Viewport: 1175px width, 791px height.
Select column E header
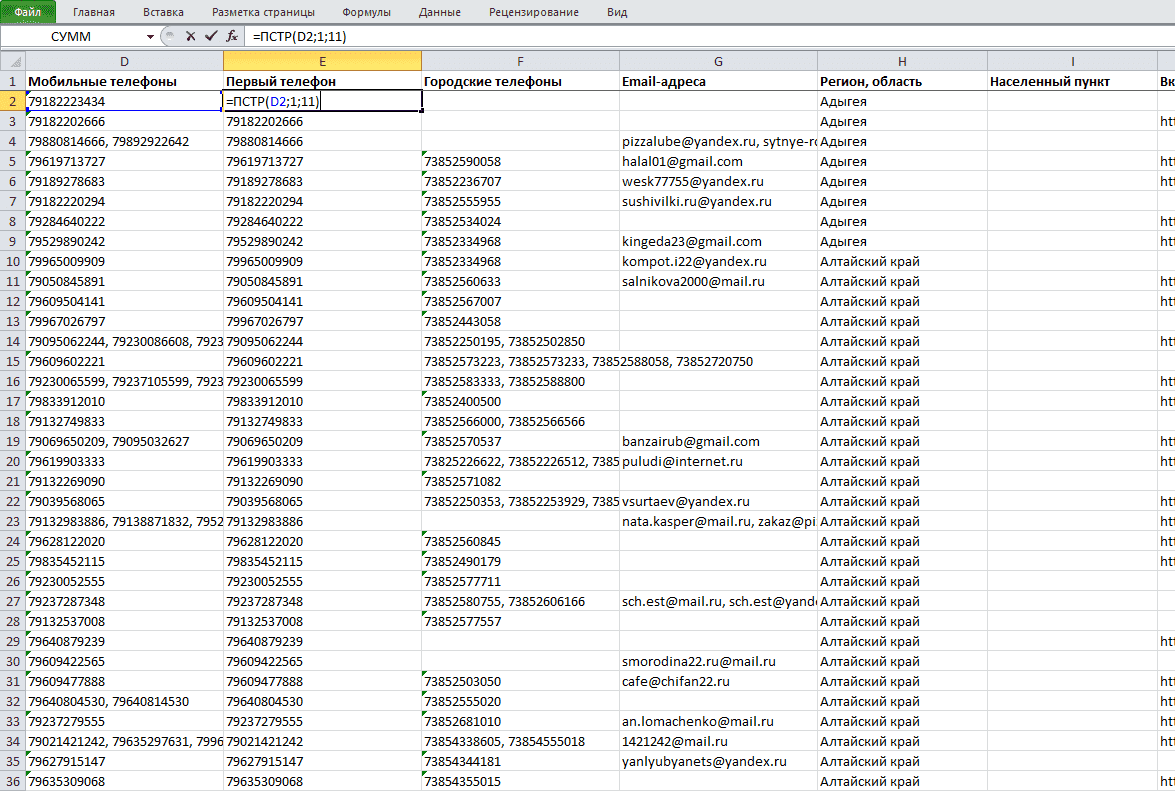[322, 61]
